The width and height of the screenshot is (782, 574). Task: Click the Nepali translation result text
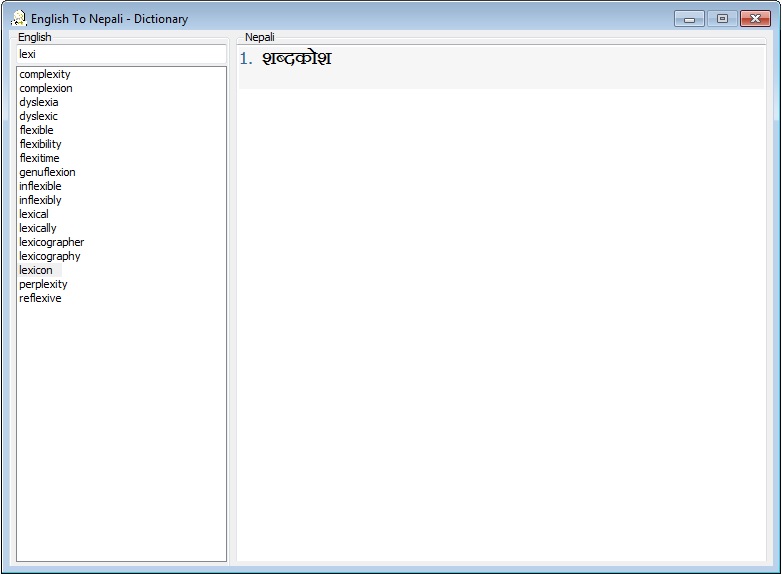coord(296,59)
